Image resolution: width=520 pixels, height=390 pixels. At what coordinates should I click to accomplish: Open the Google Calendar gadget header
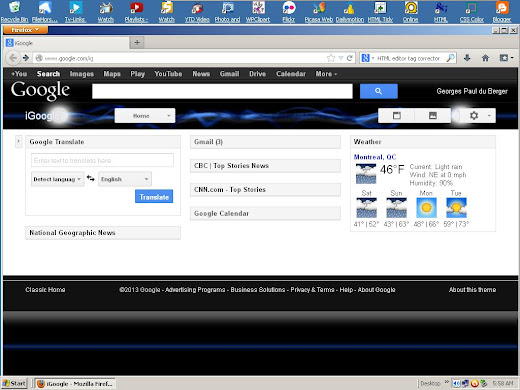tap(265, 213)
